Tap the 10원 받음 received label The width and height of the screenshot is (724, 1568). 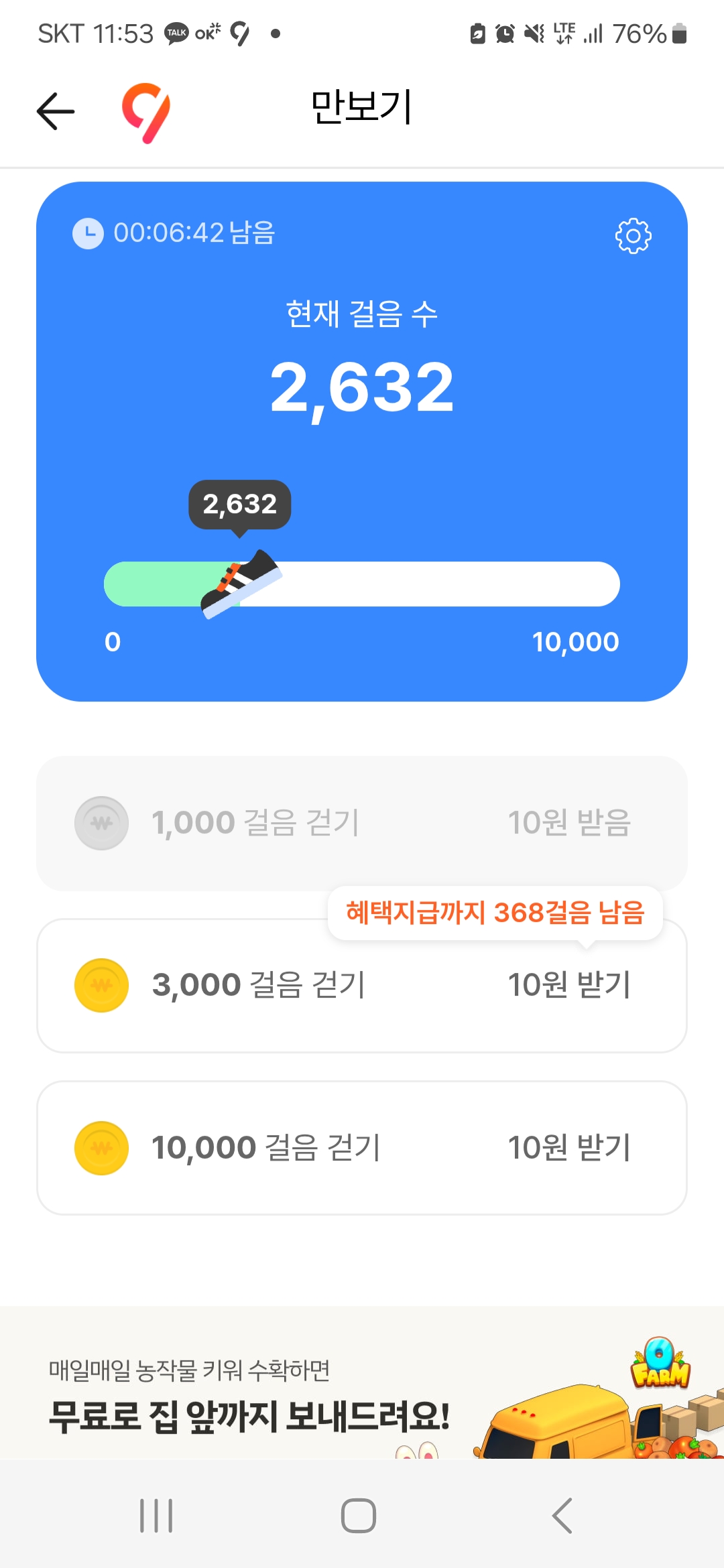click(569, 823)
